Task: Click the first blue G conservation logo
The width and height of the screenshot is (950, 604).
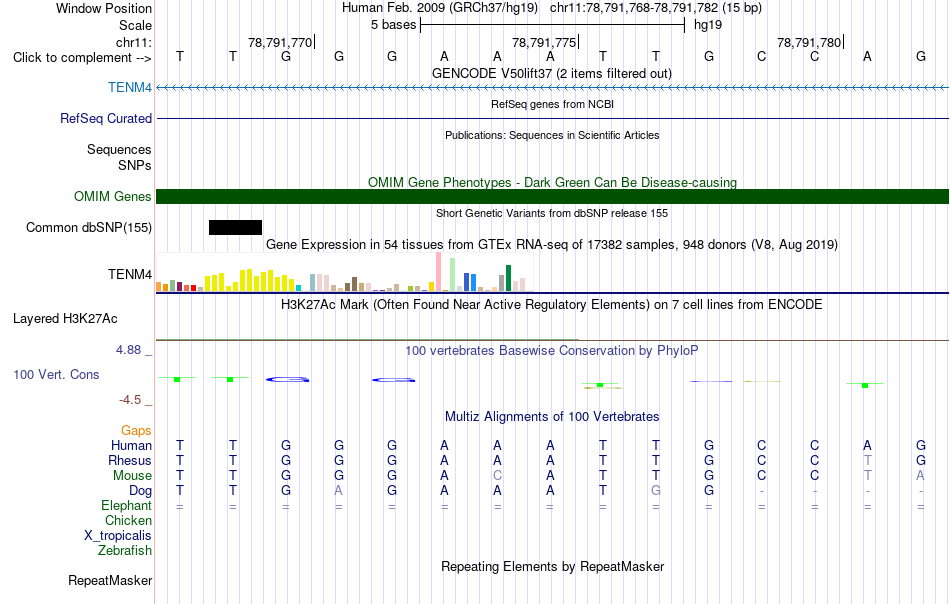Action: [287, 379]
